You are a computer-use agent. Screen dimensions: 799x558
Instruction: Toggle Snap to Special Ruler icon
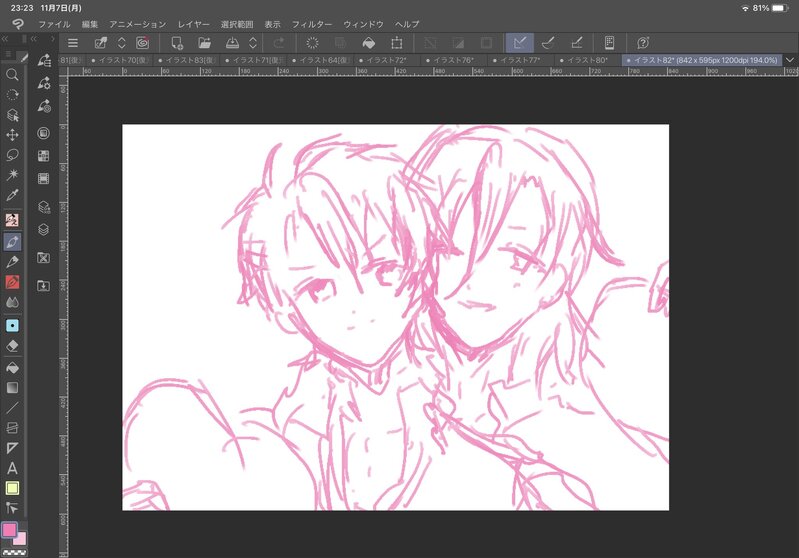tap(548, 43)
